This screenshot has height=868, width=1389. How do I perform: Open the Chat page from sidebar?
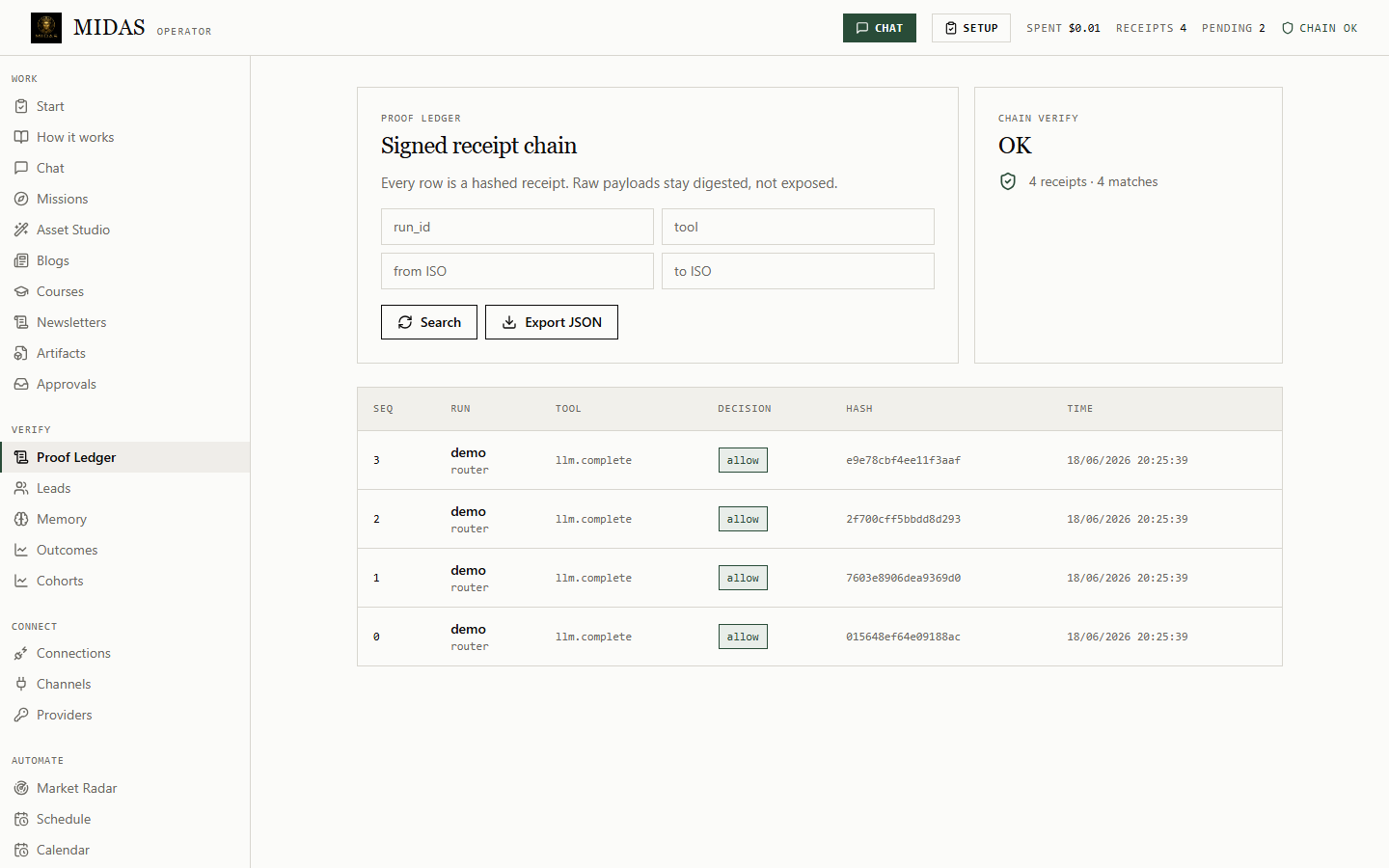[x=125, y=168]
